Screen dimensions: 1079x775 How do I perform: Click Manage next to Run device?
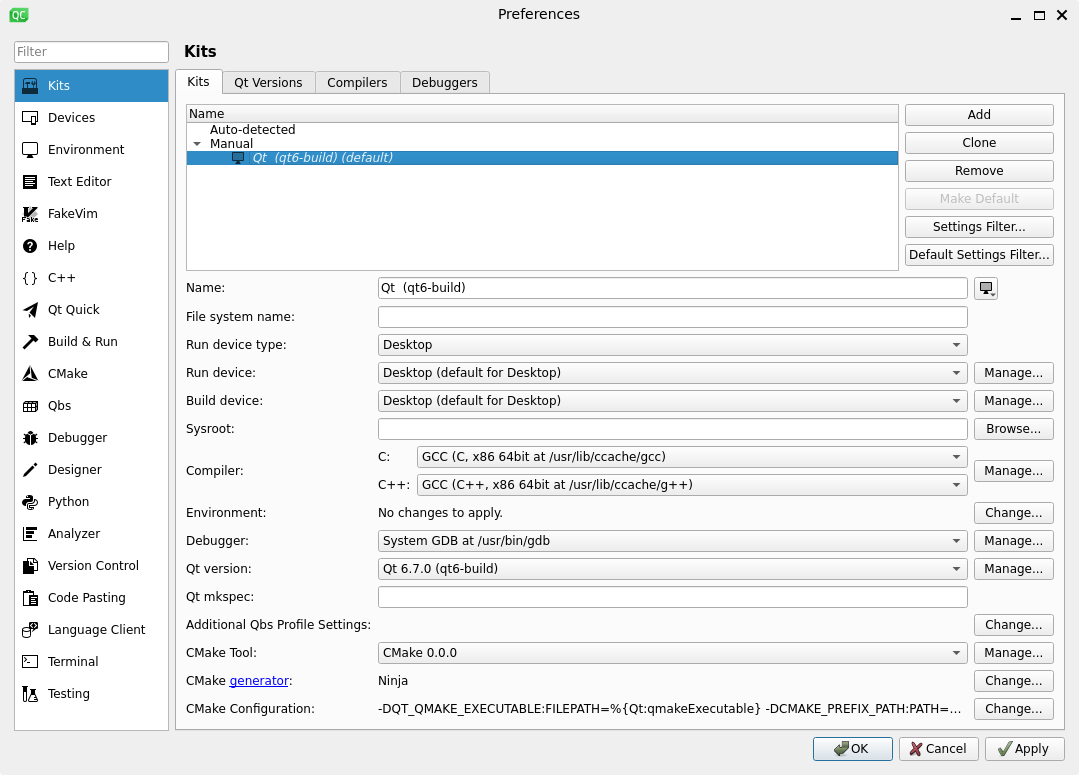(1014, 373)
